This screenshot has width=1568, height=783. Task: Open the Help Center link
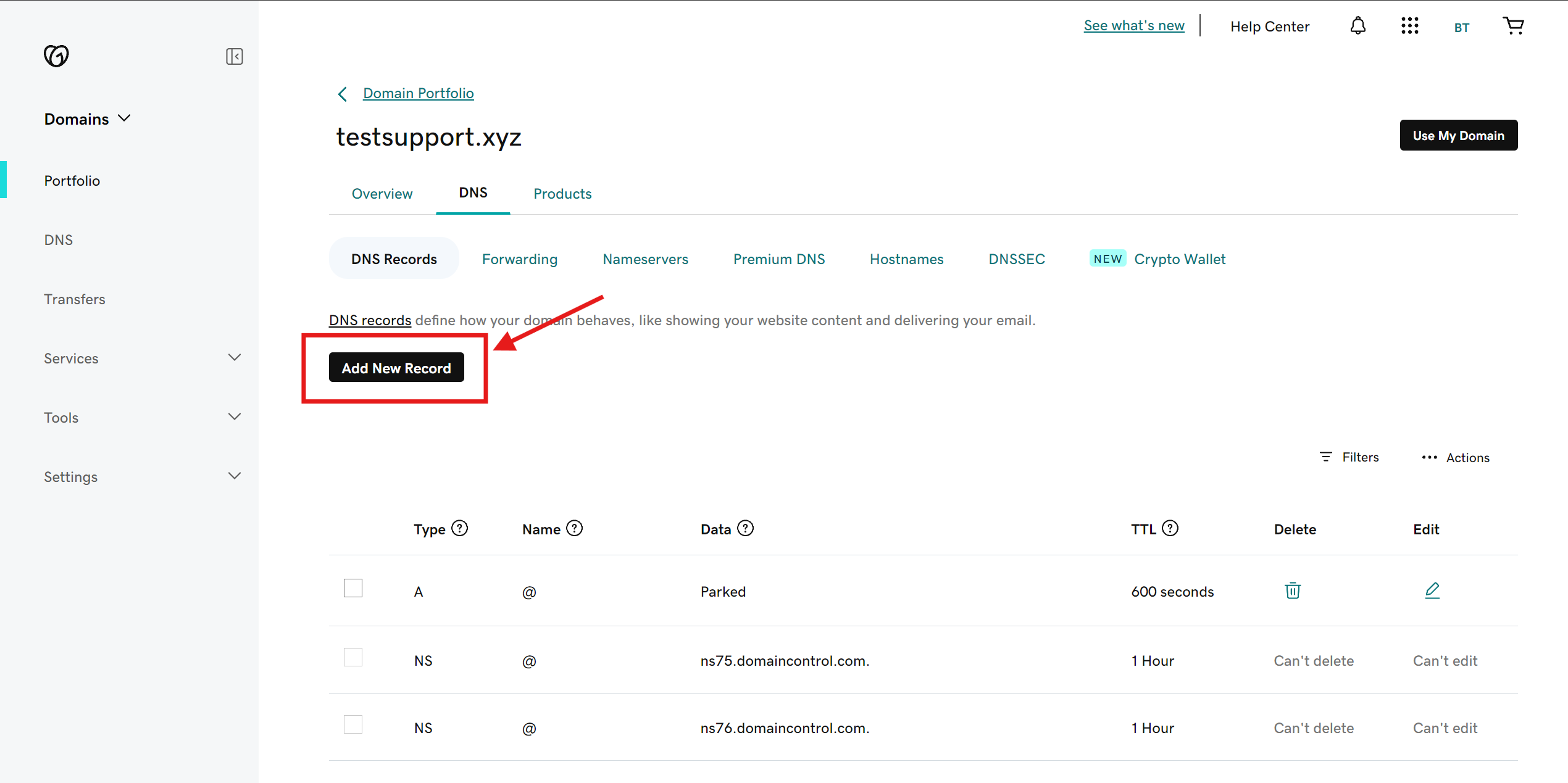(1270, 27)
